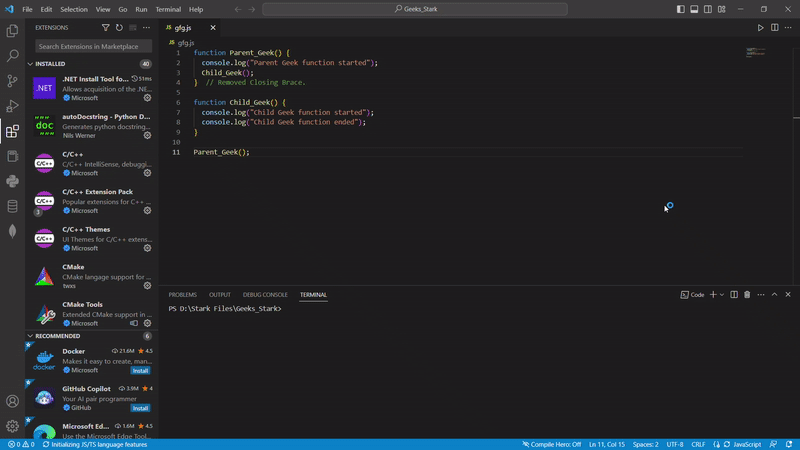800x450 pixels.
Task: Switch to the OUTPUT tab
Action: pos(220,295)
